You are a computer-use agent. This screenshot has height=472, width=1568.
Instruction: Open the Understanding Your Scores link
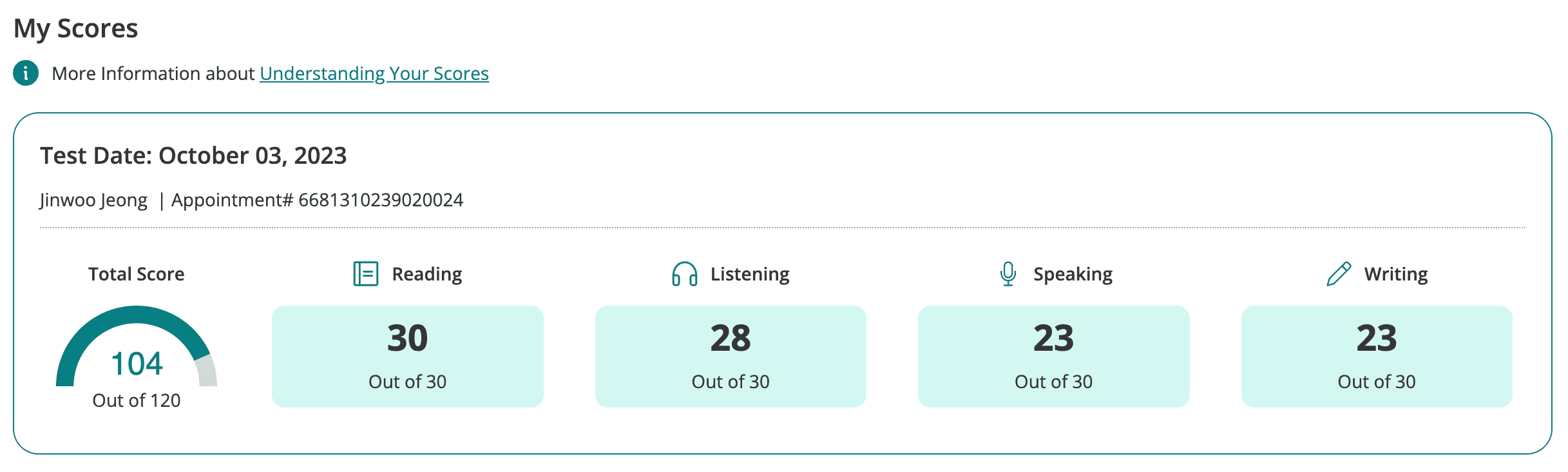tap(374, 74)
